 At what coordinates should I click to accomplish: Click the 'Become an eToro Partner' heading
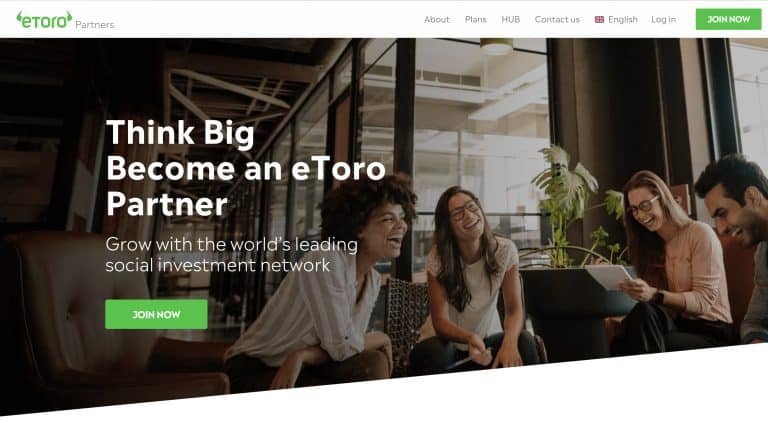(245, 186)
